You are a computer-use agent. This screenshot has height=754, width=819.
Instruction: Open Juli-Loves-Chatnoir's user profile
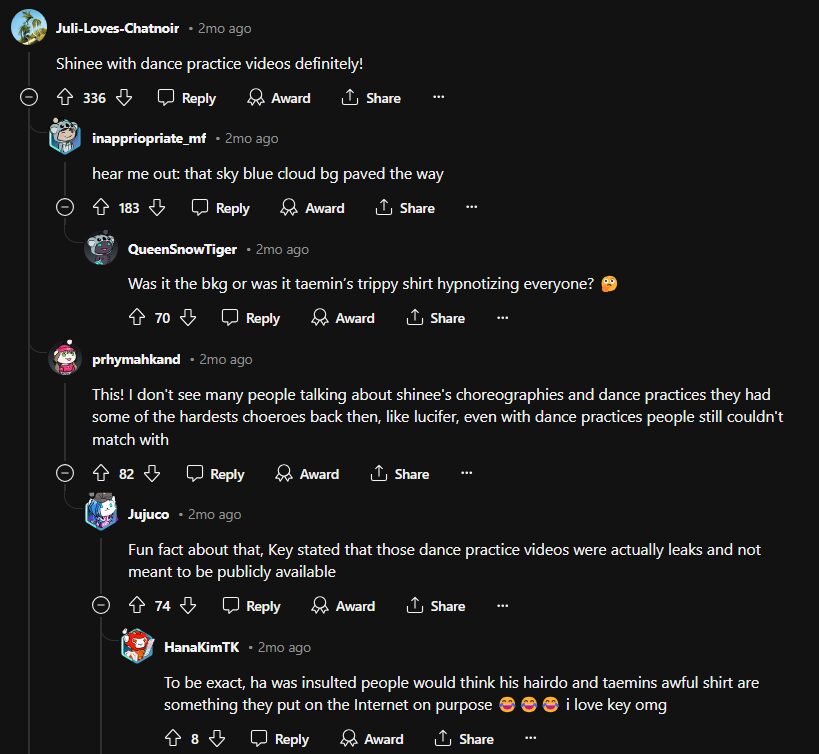click(118, 28)
